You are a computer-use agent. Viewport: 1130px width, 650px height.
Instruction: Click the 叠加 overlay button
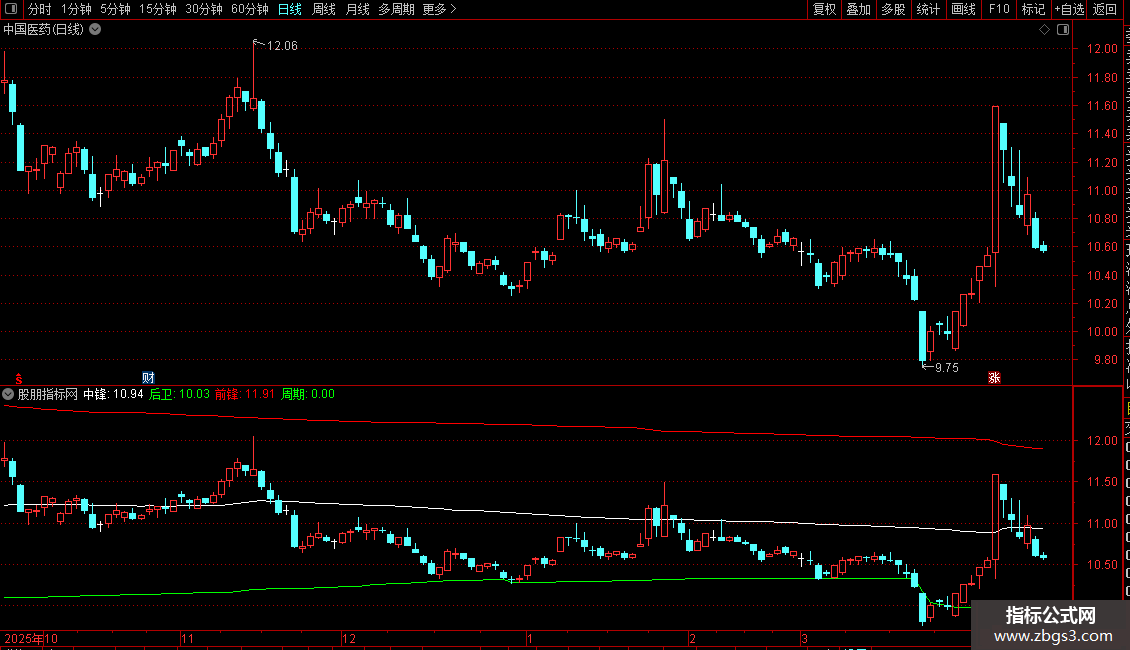(x=858, y=9)
